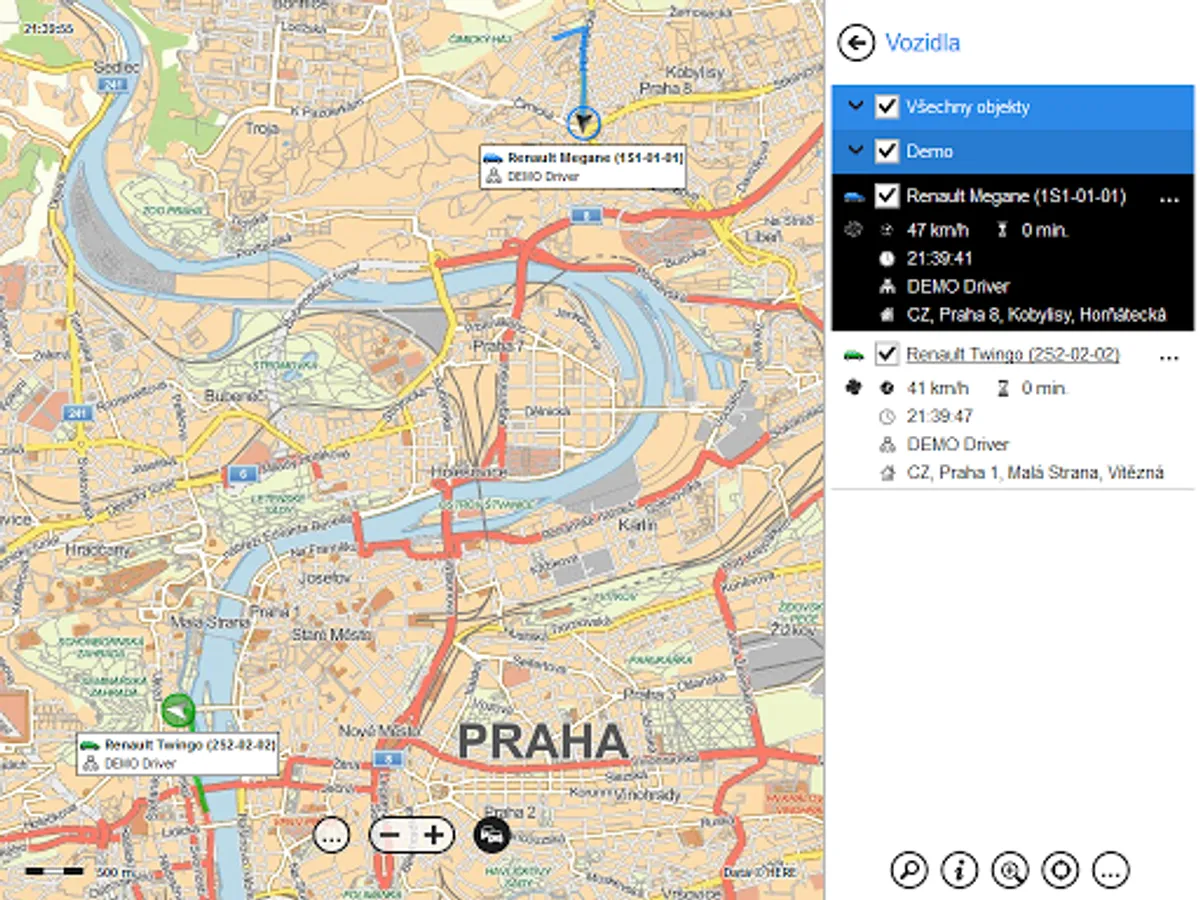The width and height of the screenshot is (1200, 900).
Task: Open the more options button in bottom panel bar
Action: pyautogui.click(x=1111, y=869)
